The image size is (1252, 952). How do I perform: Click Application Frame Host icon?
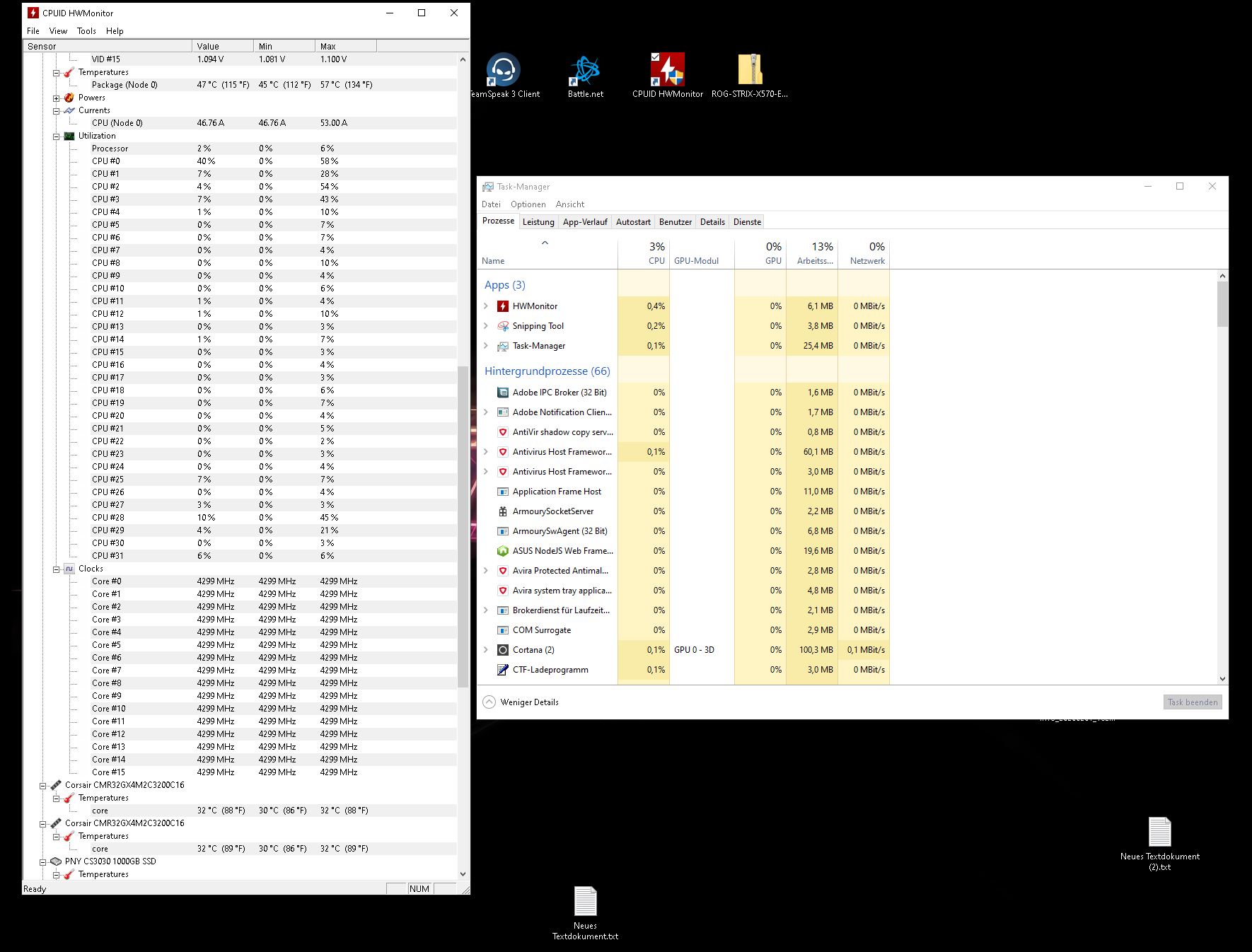(503, 492)
